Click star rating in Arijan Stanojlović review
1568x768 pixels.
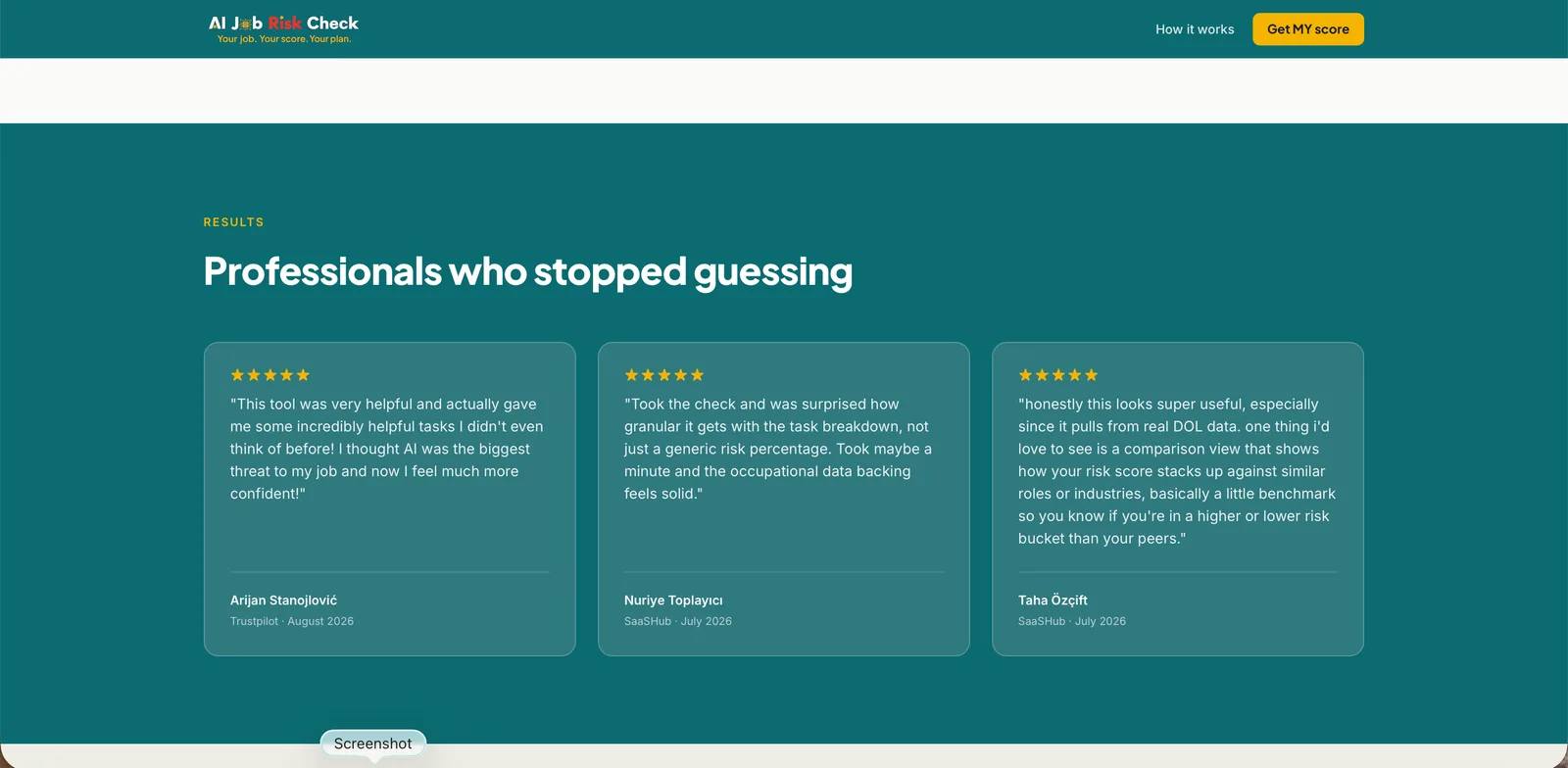269,375
